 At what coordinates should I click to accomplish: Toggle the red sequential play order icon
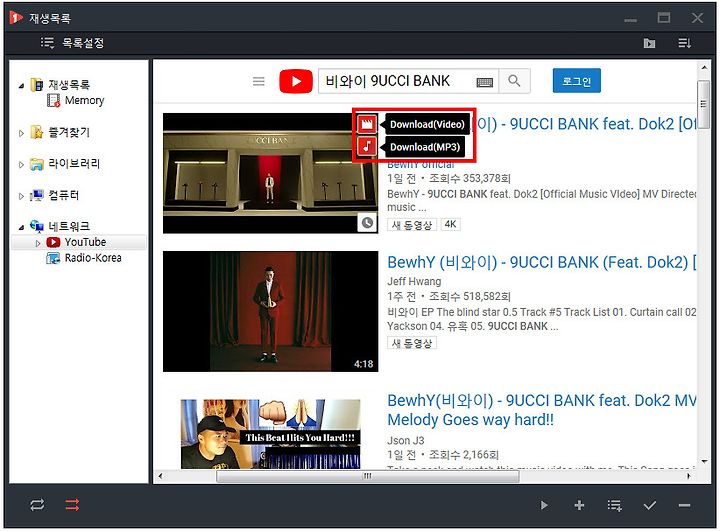[x=72, y=505]
